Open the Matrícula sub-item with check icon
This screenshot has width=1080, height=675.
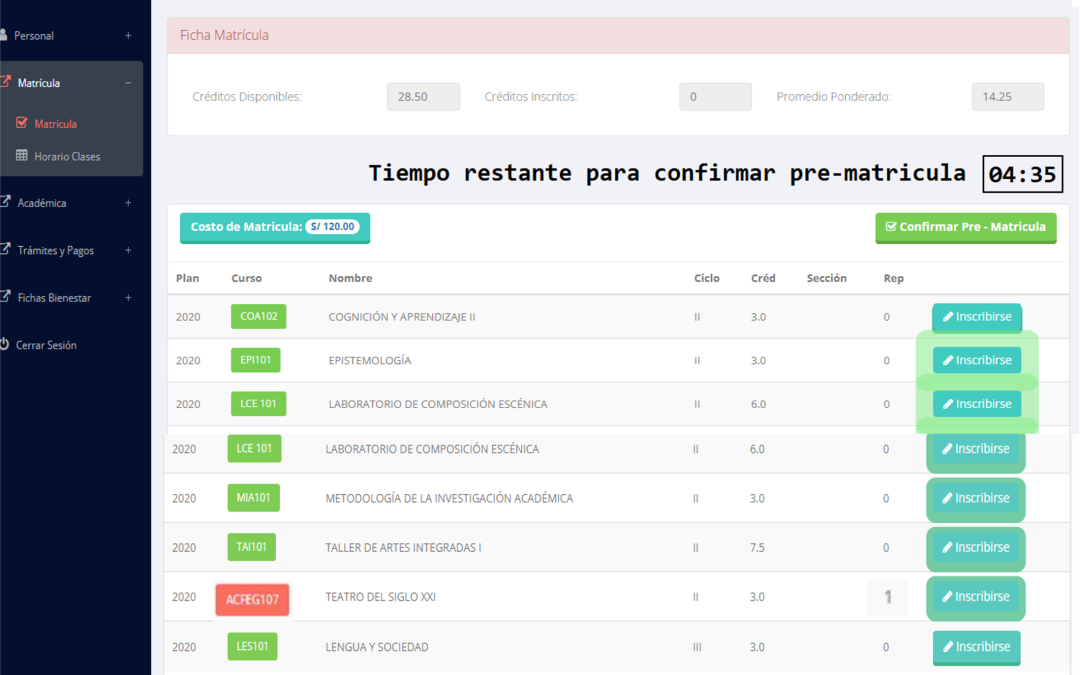45,124
